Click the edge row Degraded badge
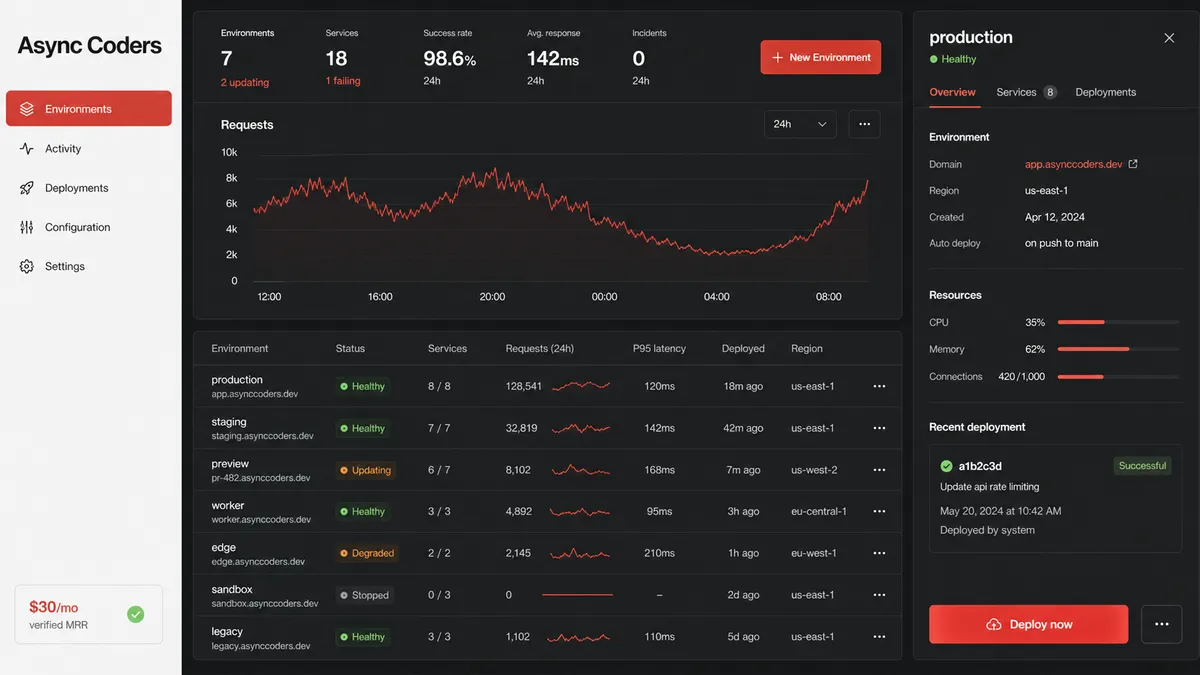The width and height of the screenshot is (1200, 675). 367,553
